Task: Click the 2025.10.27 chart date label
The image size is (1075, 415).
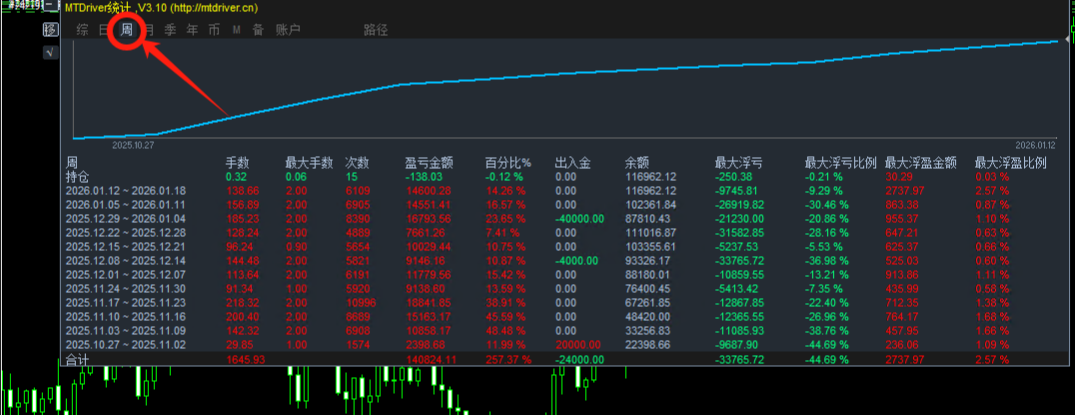Action: point(131,145)
